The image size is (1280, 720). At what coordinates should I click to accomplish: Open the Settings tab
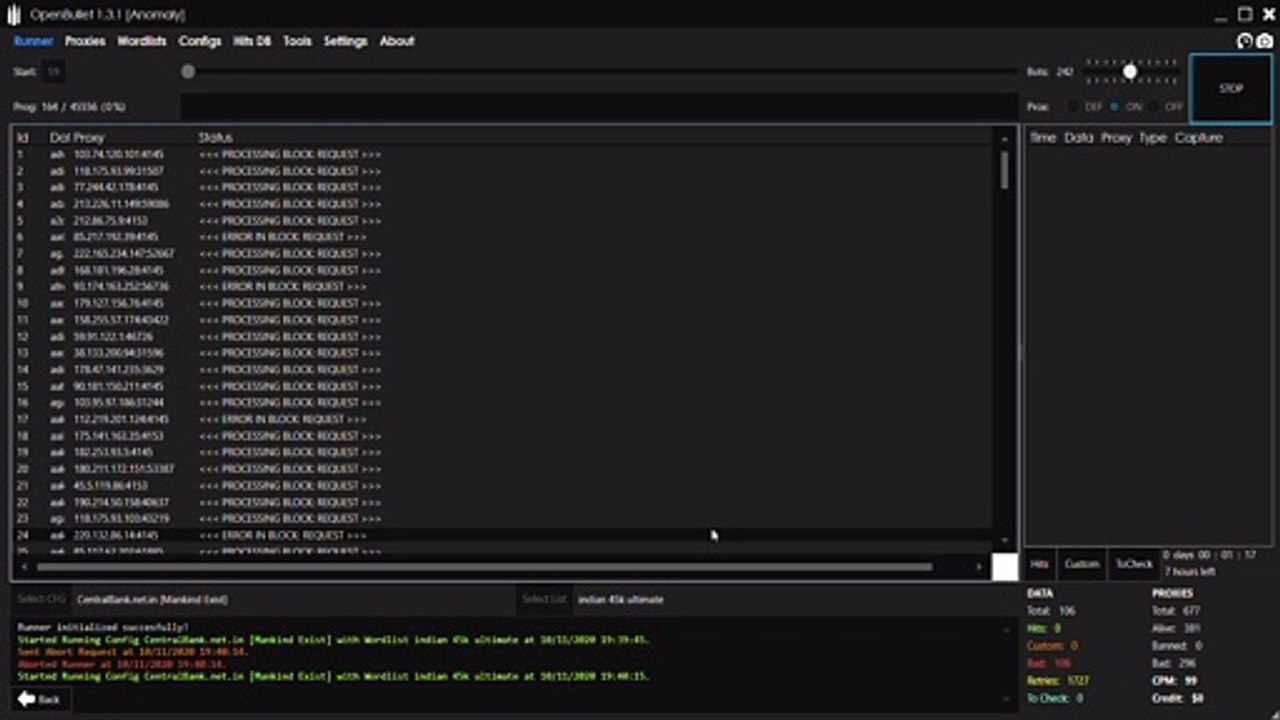click(x=345, y=41)
